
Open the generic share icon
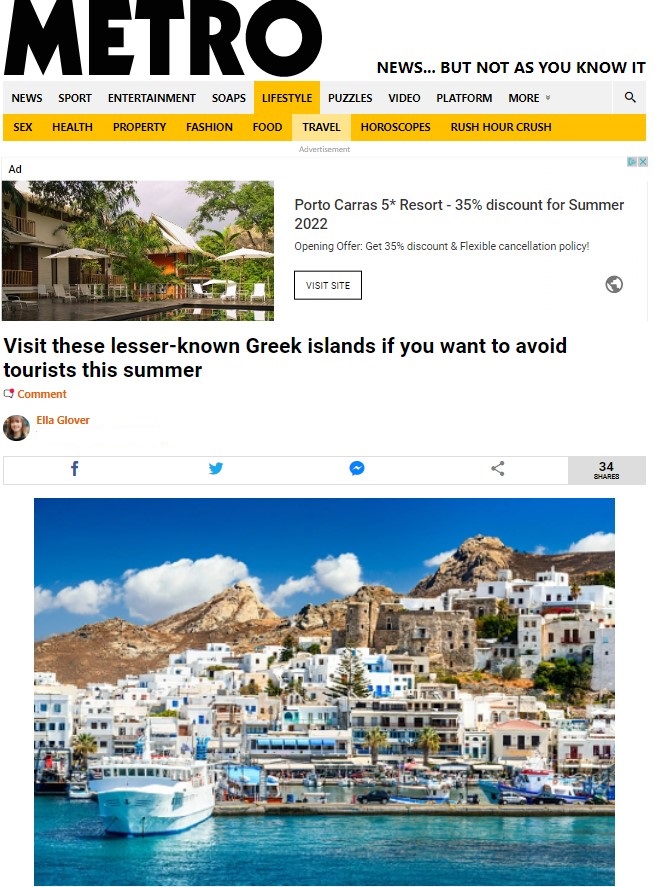click(x=497, y=468)
